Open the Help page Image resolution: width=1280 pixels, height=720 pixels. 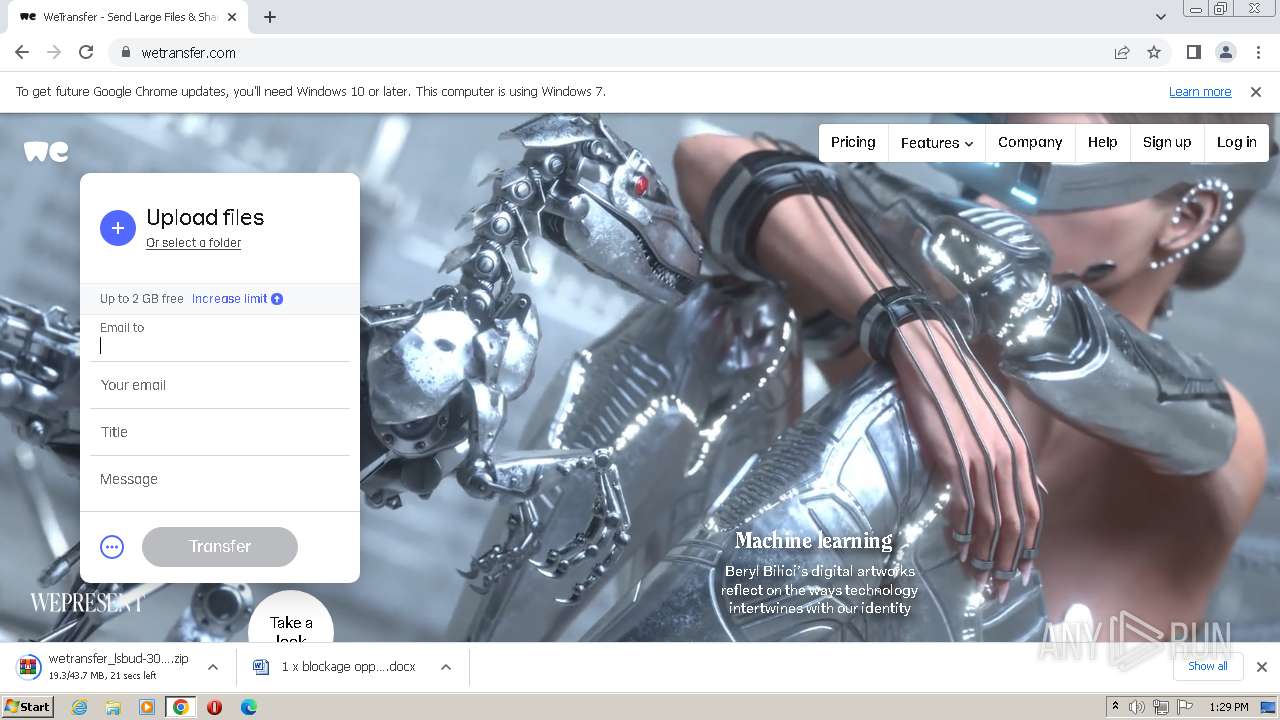tap(1103, 143)
